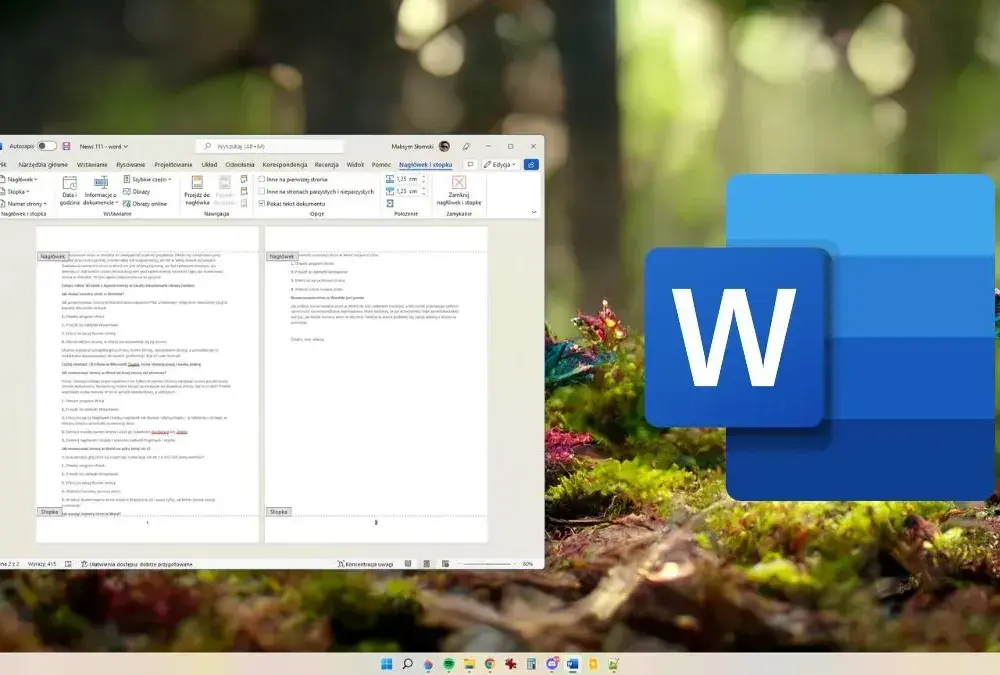
Task: Open the document name dropdown News 111
Action: click(103, 146)
